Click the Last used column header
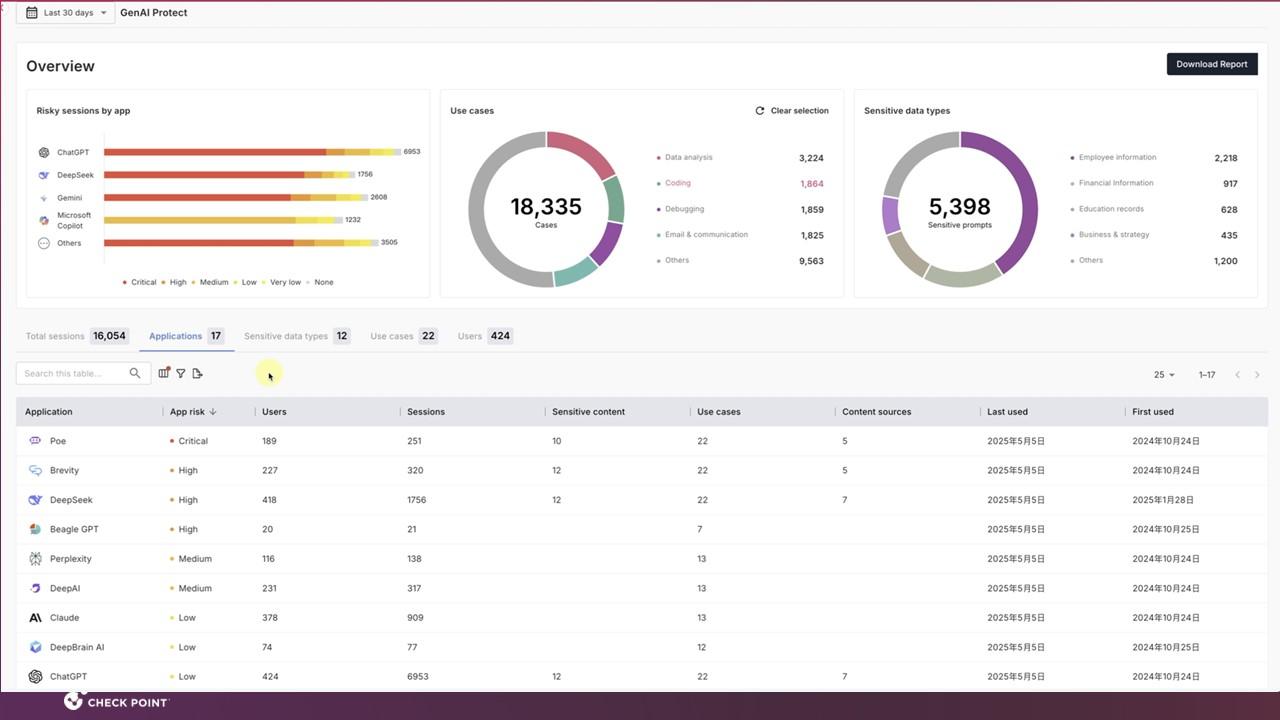Viewport: 1280px width, 720px height. (x=1007, y=412)
